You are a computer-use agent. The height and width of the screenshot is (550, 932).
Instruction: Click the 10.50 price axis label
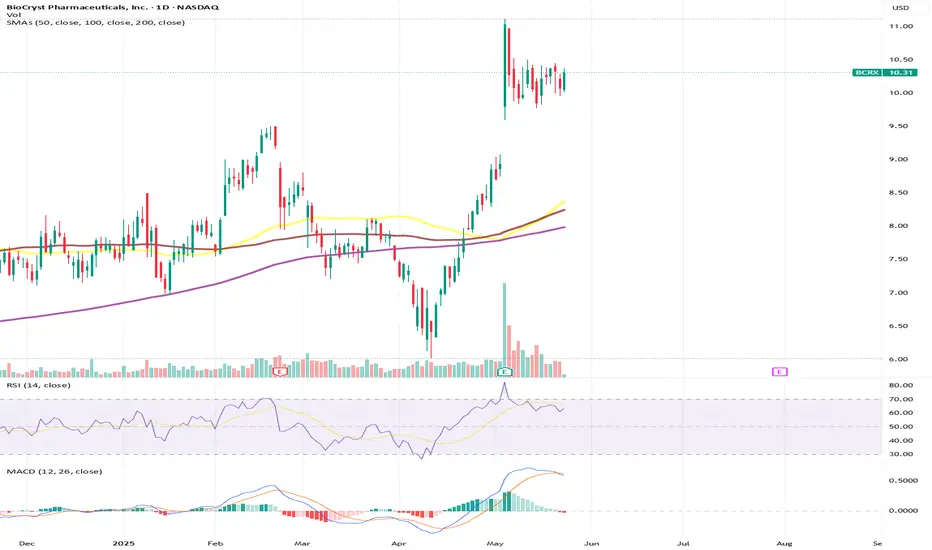coord(901,59)
